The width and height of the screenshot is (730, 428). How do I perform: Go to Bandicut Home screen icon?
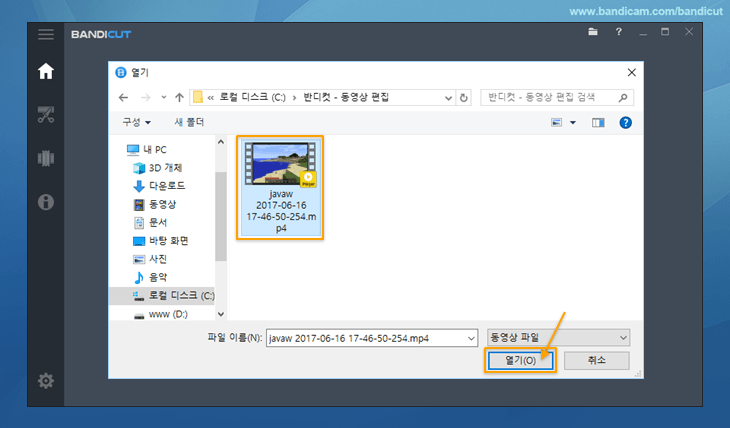click(x=46, y=71)
